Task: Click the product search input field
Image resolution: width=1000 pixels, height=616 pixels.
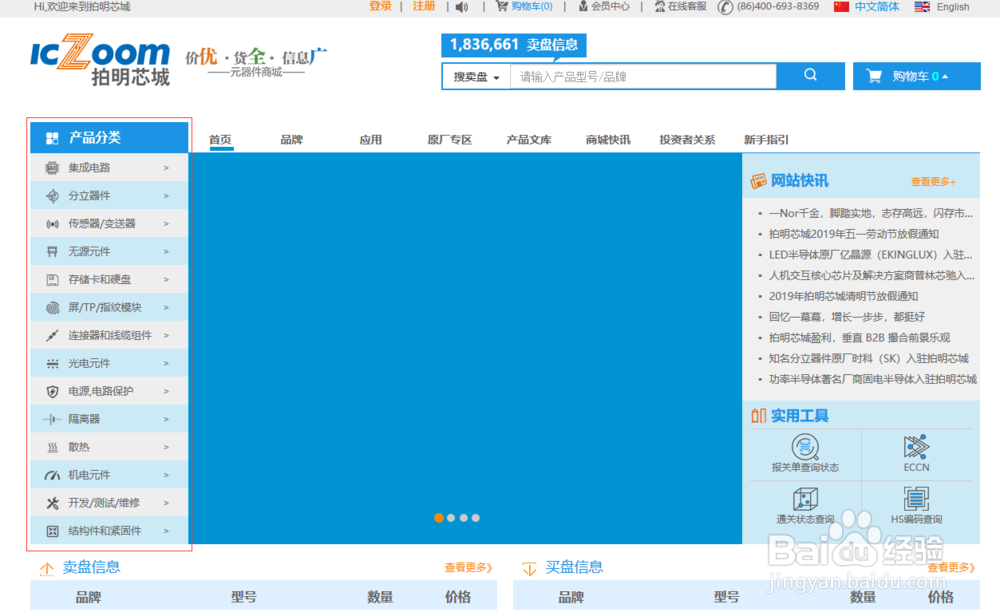Action: (x=640, y=76)
